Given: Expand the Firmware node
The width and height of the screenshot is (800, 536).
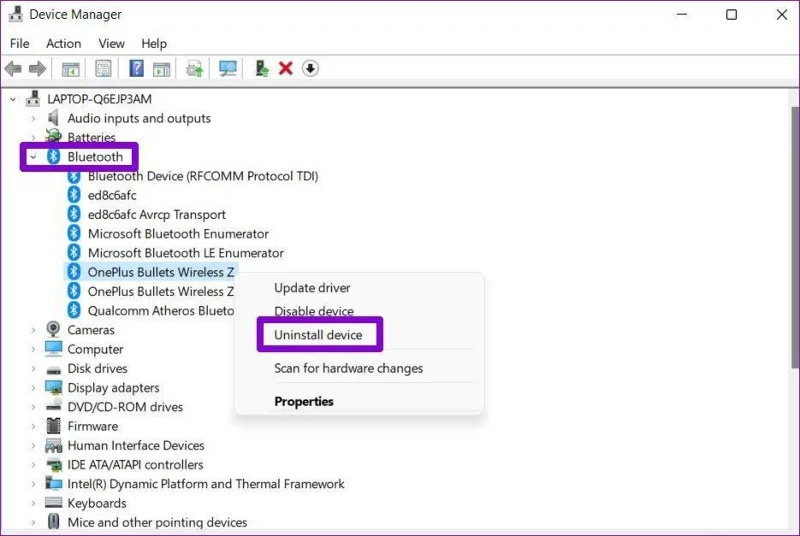Looking at the screenshot, I should pos(33,426).
